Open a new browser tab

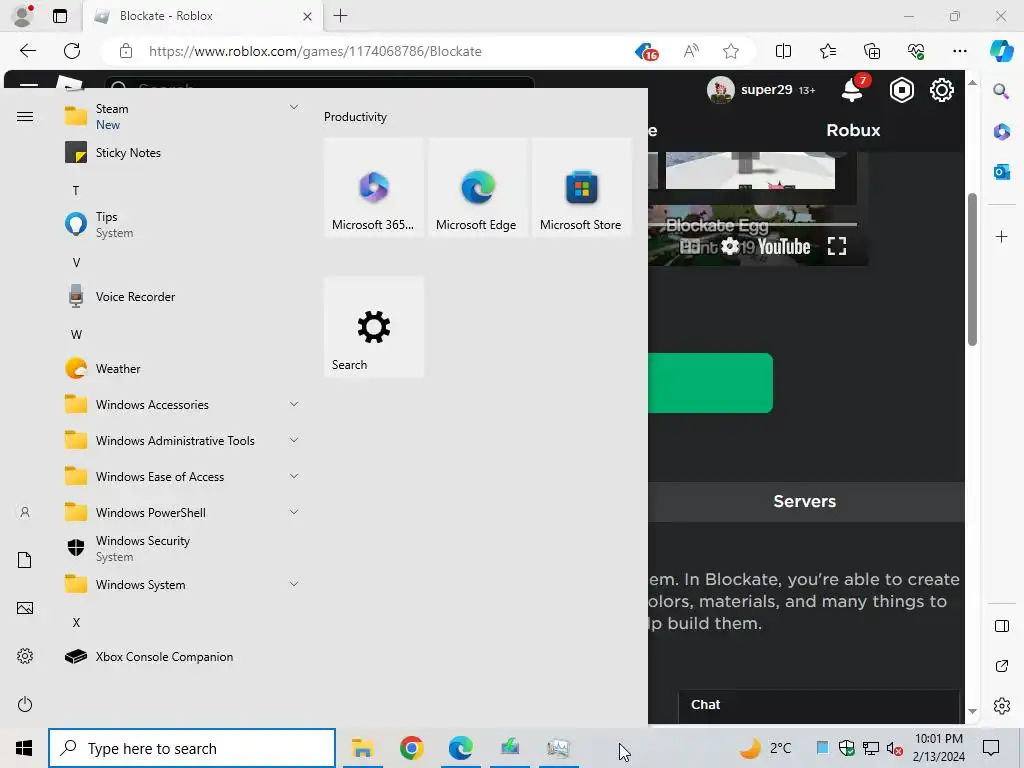(340, 16)
